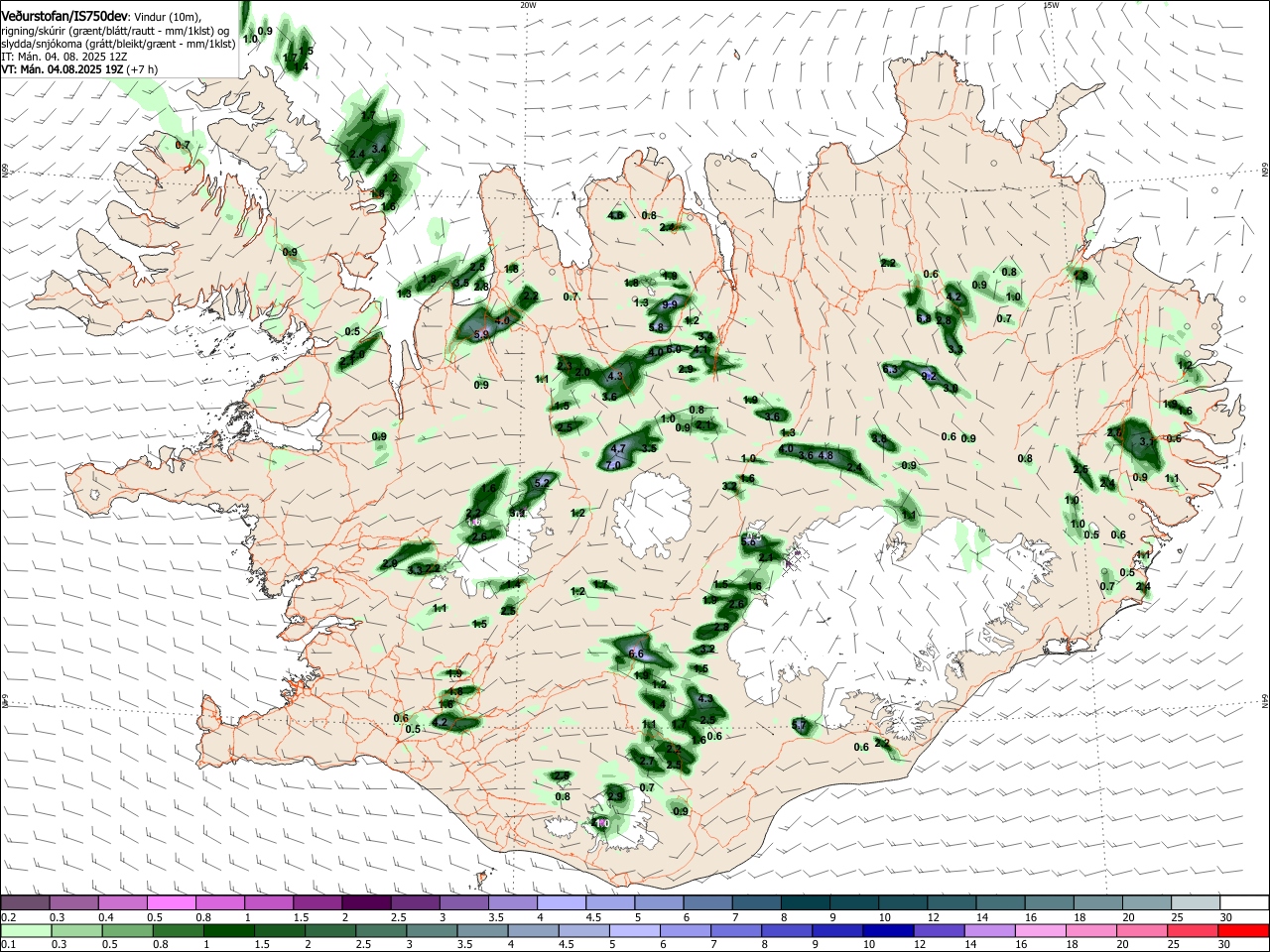
Task: Pick upper legend swatch between 0.2 and 0.3
Action: 25,903
